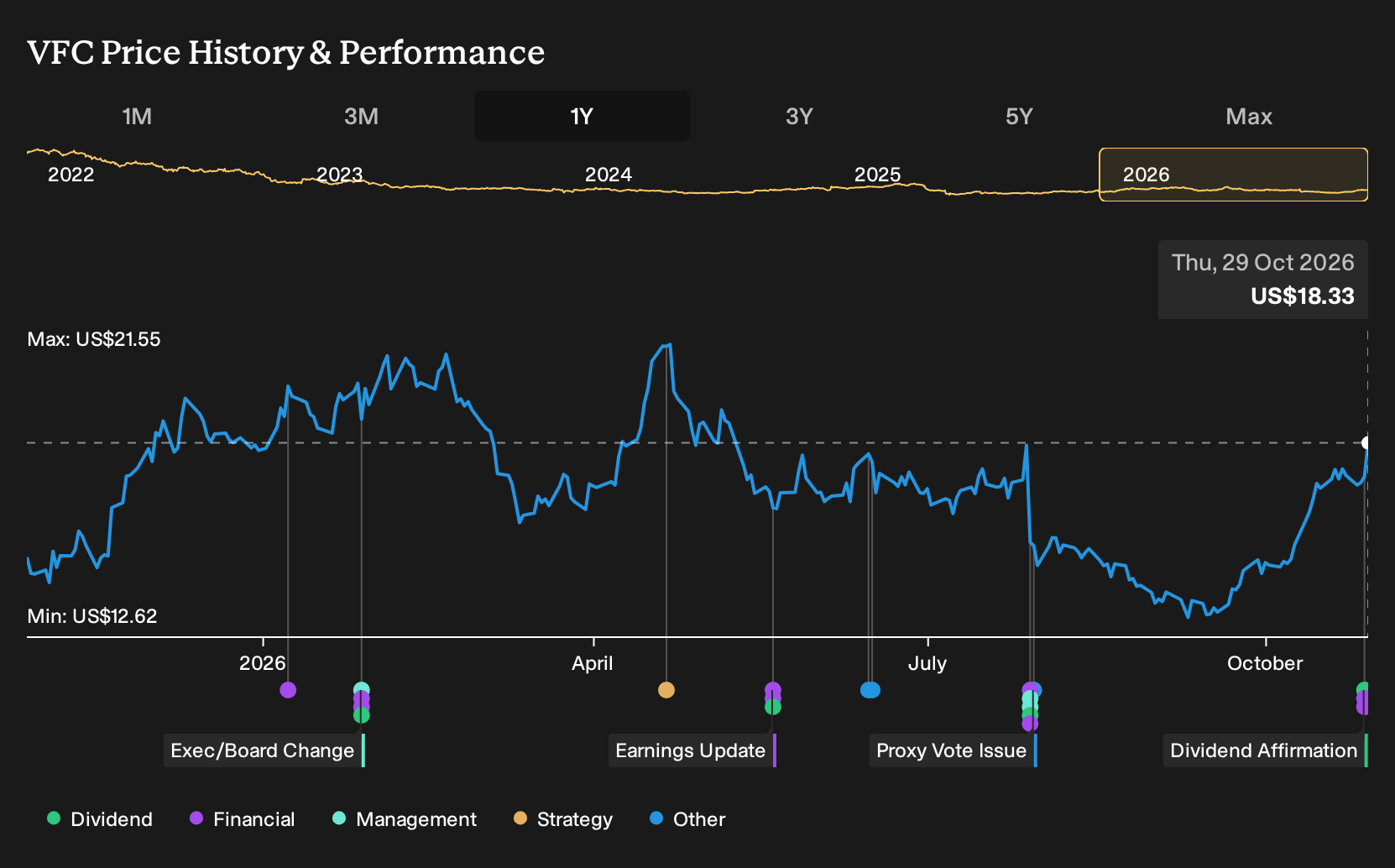Toggle the Financial legend filter

pos(243,819)
